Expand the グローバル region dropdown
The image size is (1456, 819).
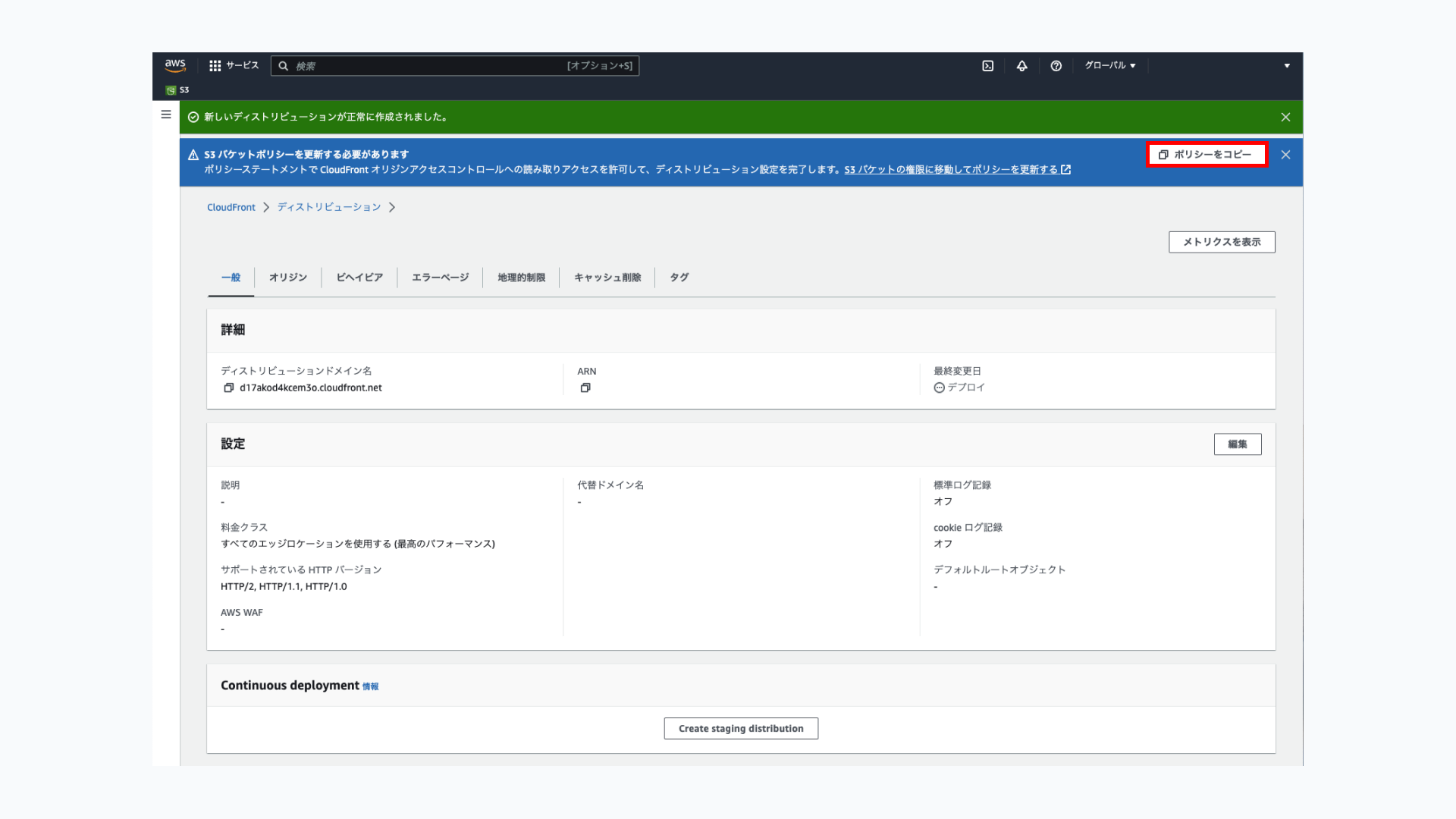[x=1109, y=66]
